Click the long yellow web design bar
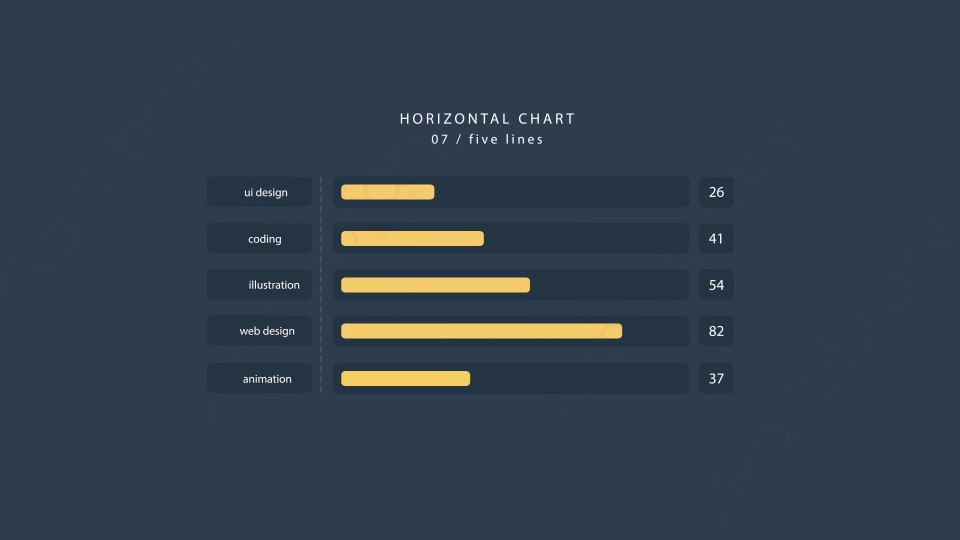 pyautogui.click(x=481, y=331)
